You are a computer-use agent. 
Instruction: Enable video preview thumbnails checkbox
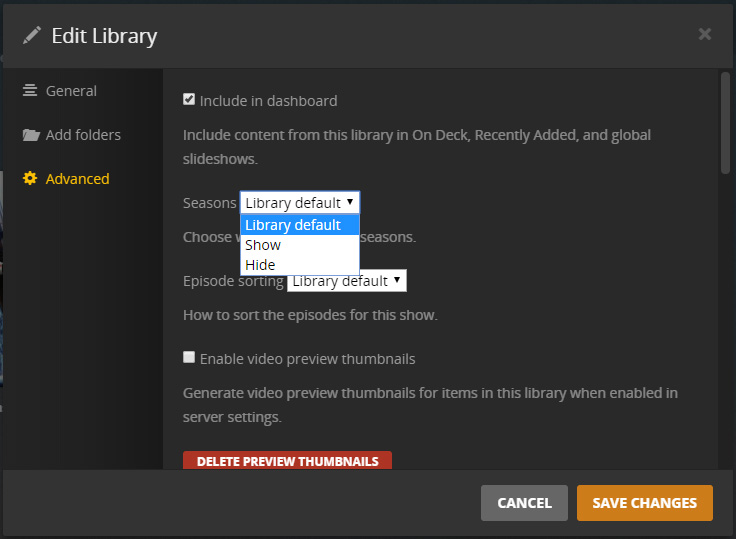click(189, 357)
